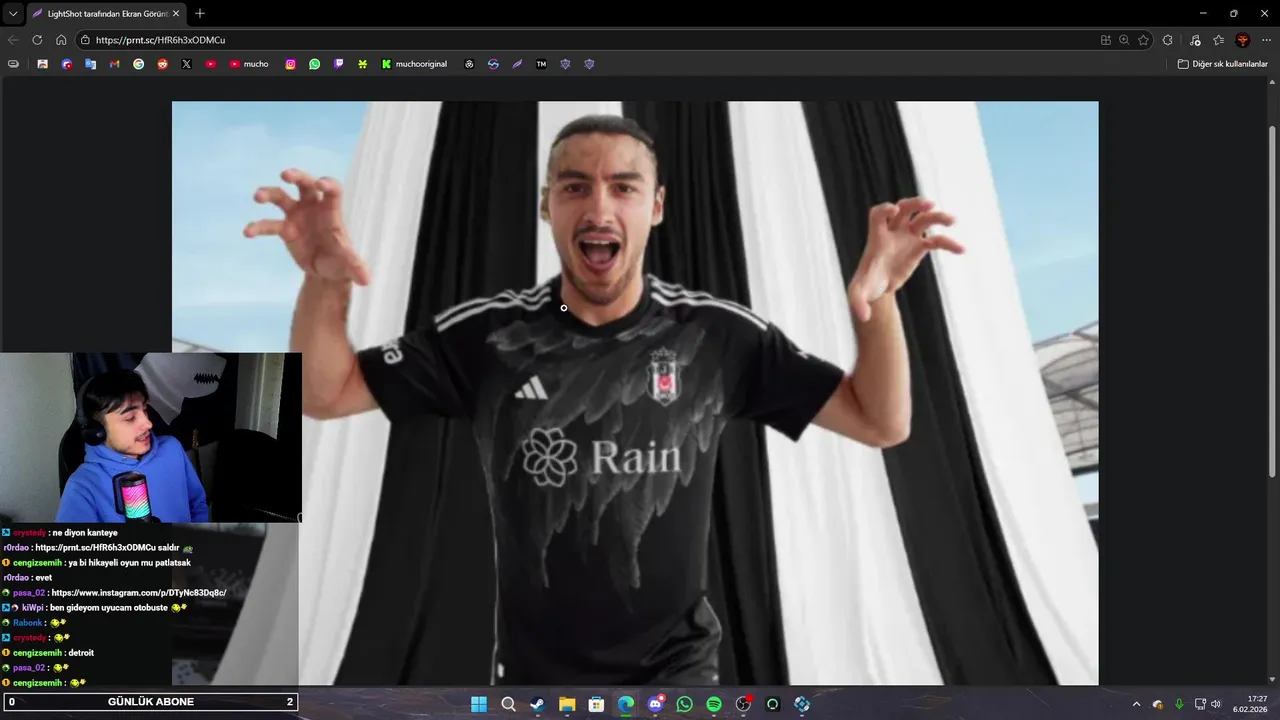Open the Reddit bookmark

pos(162,64)
